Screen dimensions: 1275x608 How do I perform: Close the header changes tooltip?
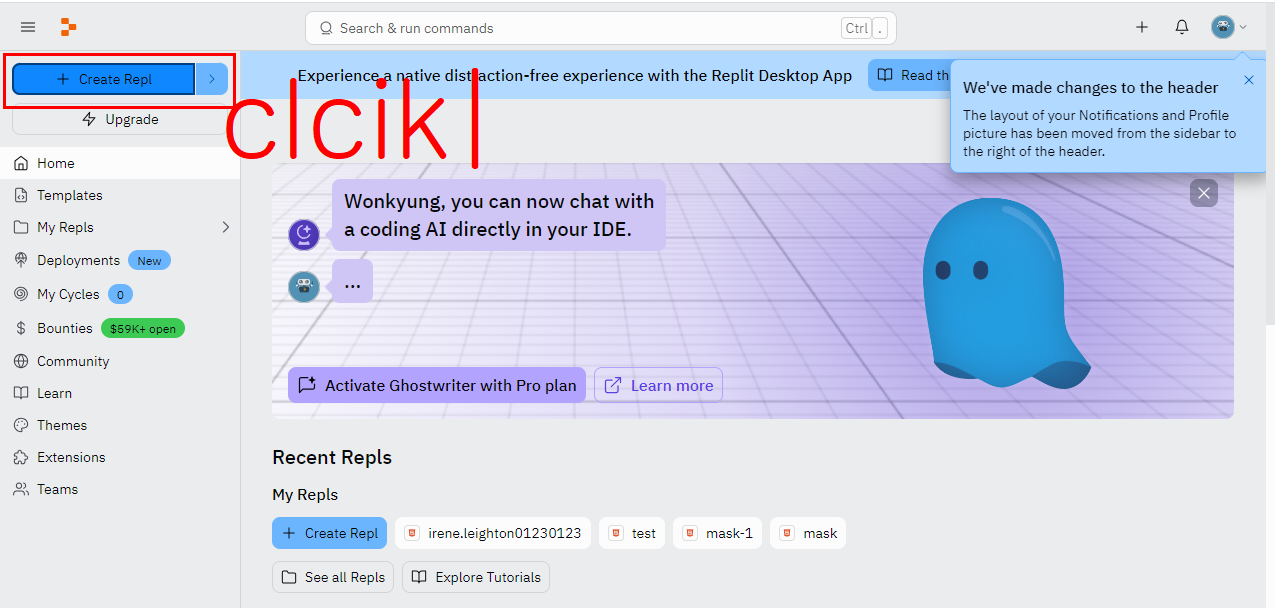[x=1248, y=80]
